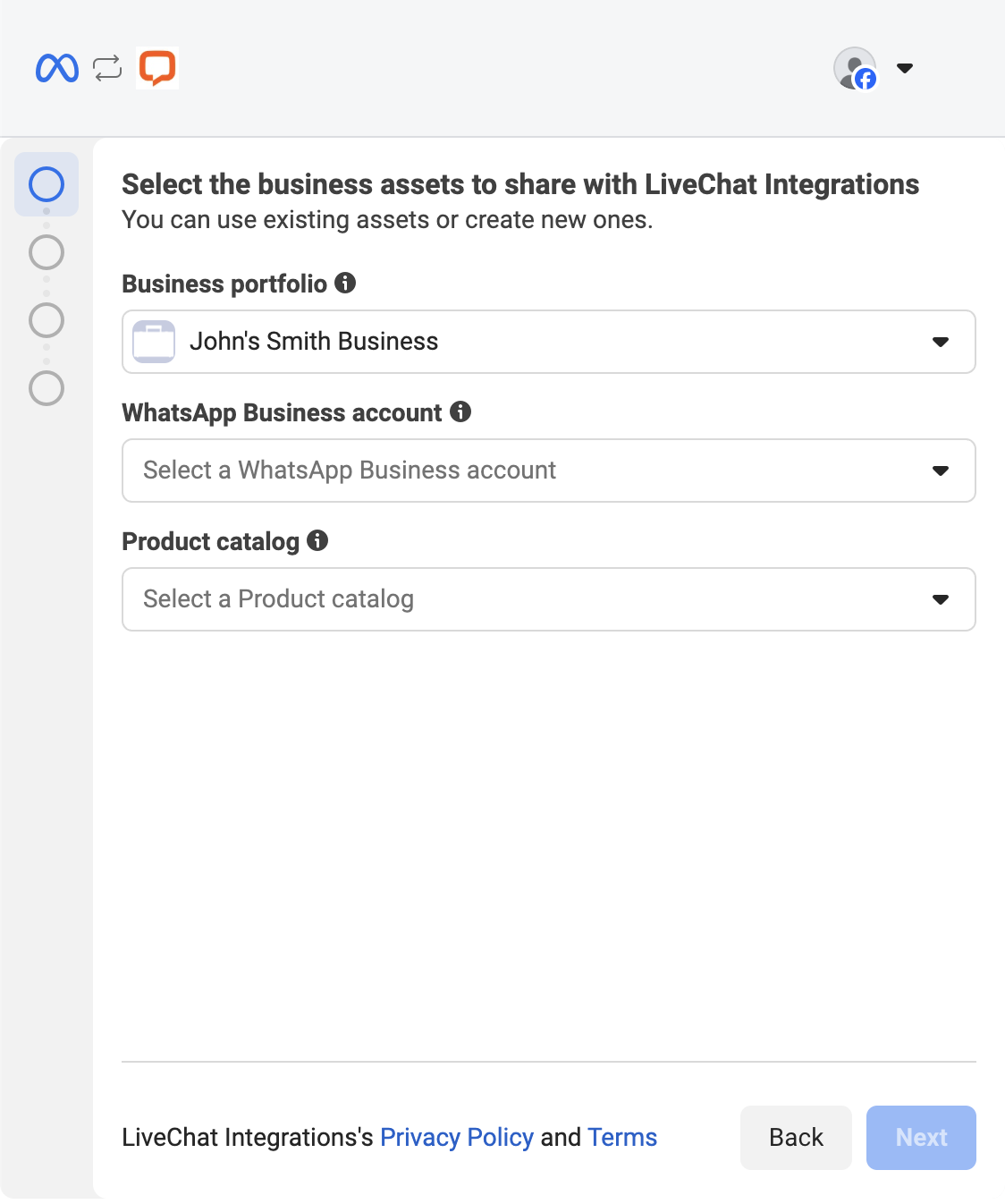Viewport: 1005px width, 1204px height.
Task: Expand the account switcher arrow
Action: point(905,68)
